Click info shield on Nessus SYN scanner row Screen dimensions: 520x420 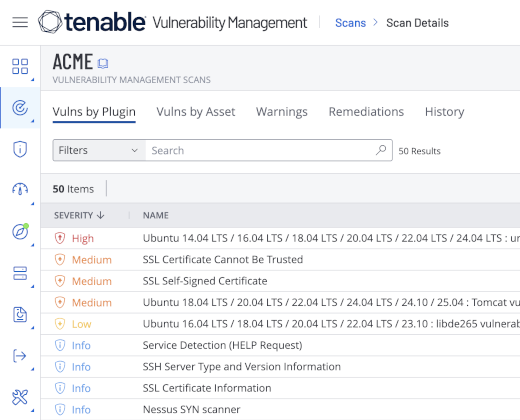(60, 409)
